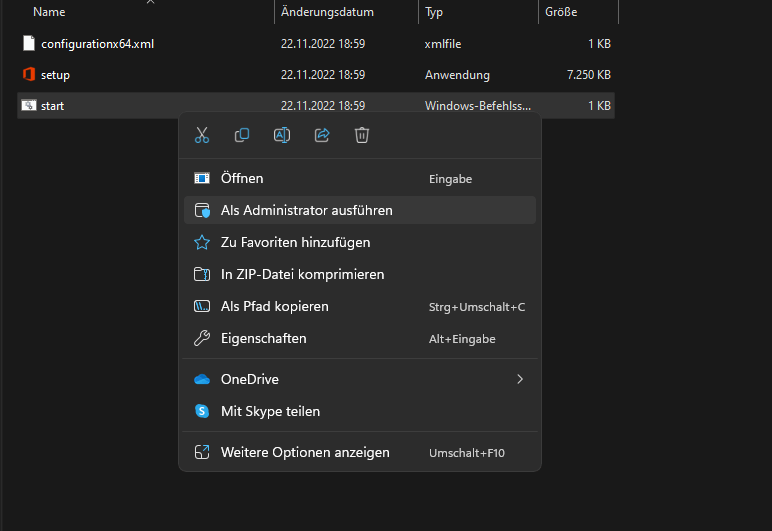Click the Cut scissors icon
The image size is (772, 531).
(x=202, y=135)
